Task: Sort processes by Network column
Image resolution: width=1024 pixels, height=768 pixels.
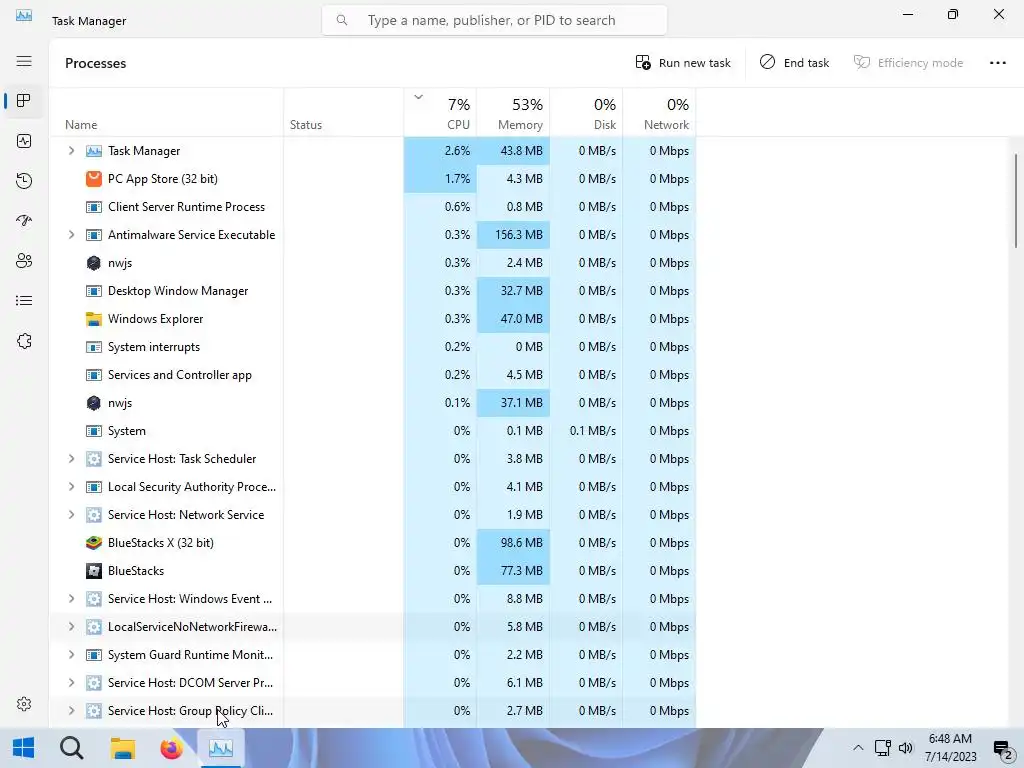Action: coord(659,112)
